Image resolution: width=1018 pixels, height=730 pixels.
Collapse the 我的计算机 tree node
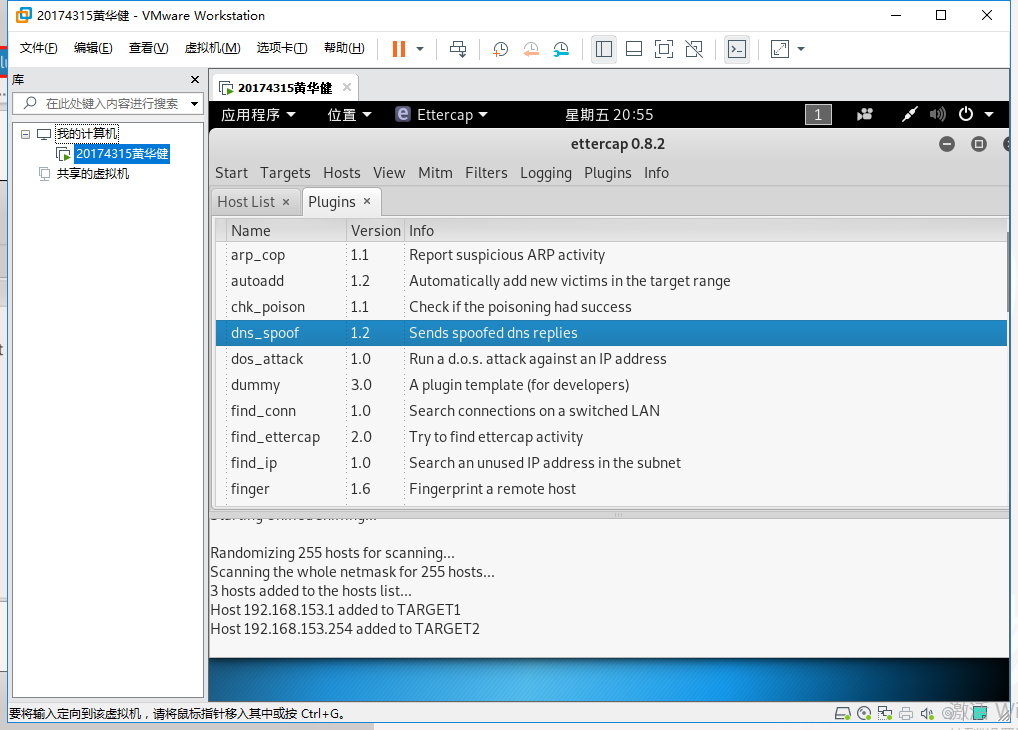(x=25, y=134)
